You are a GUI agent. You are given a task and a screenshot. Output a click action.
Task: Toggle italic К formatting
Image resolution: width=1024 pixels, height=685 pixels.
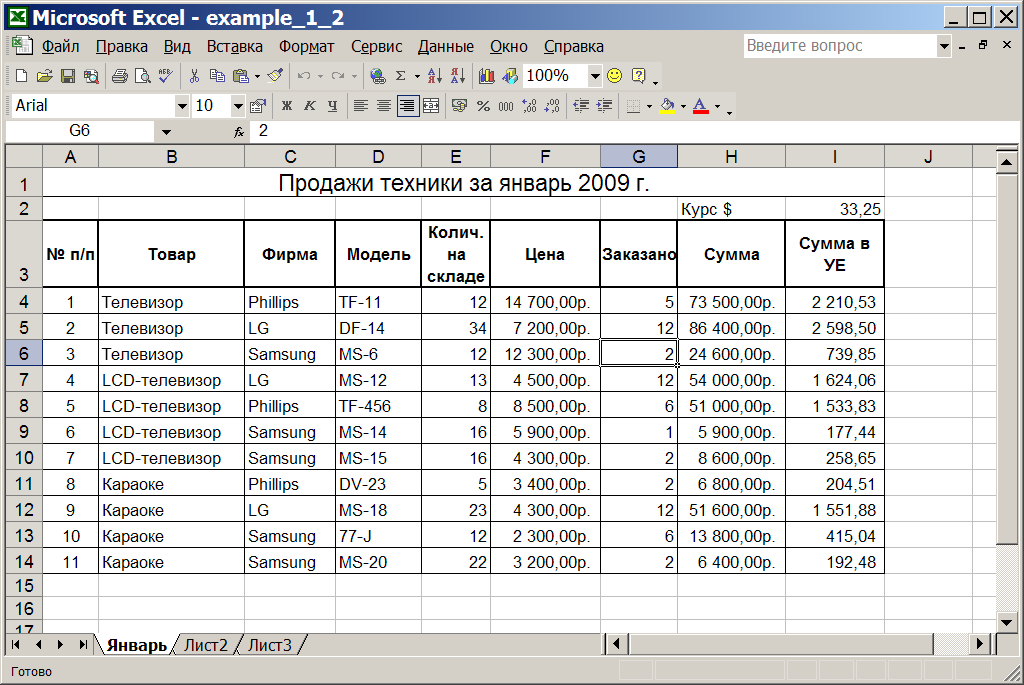point(310,106)
